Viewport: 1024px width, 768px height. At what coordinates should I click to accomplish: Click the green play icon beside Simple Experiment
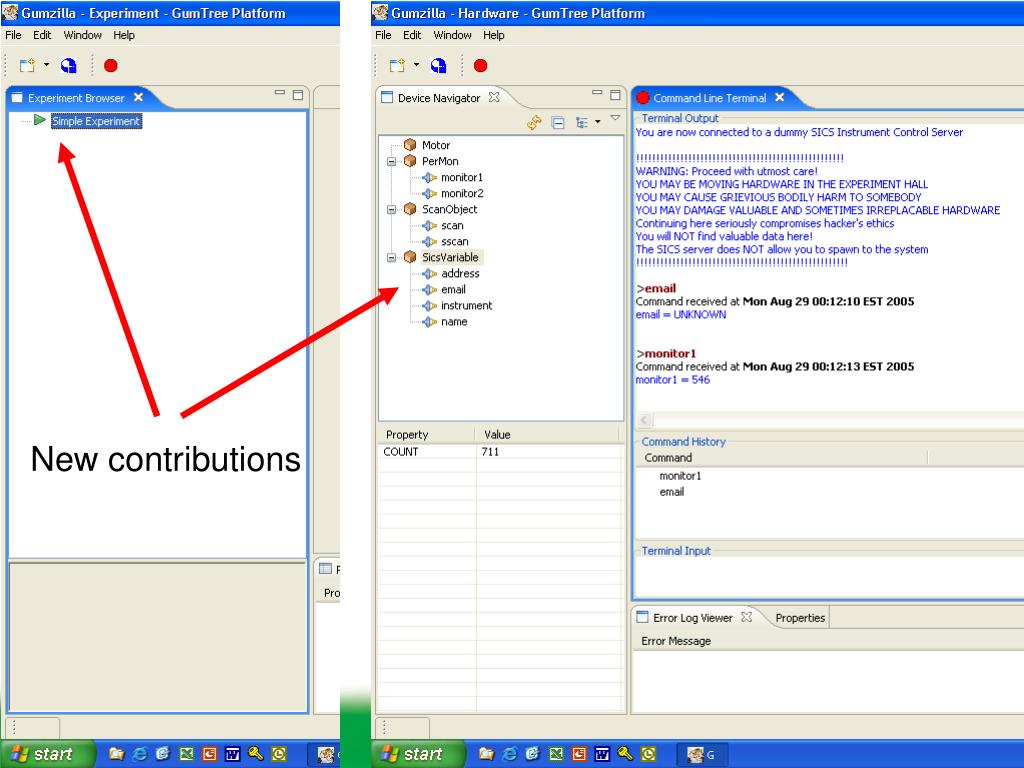click(39, 120)
